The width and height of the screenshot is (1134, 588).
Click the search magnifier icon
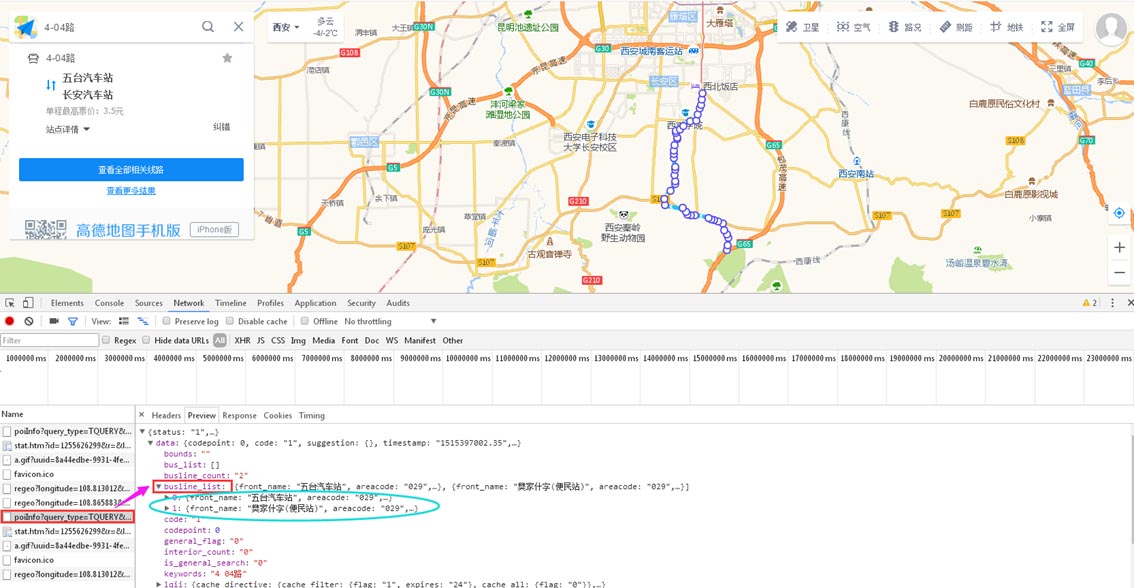208,27
